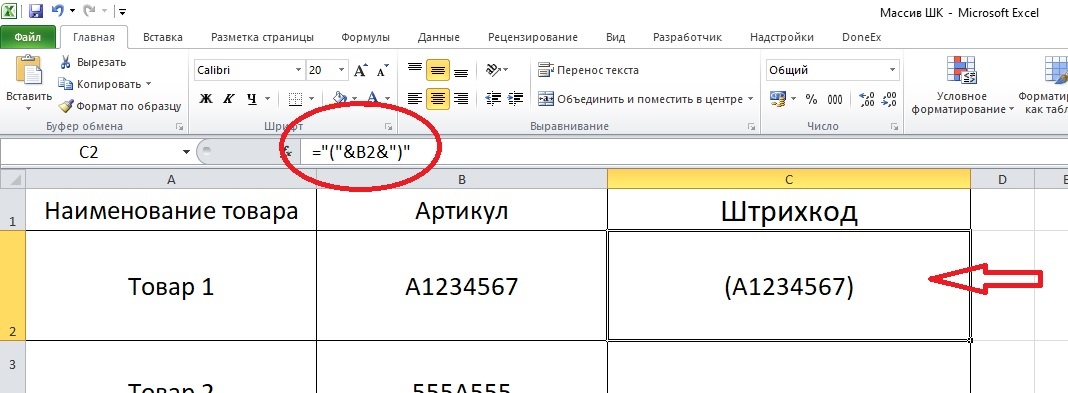The width and height of the screenshot is (1068, 393).
Task: Open the Шрифт dialog launcher
Action: point(388,127)
